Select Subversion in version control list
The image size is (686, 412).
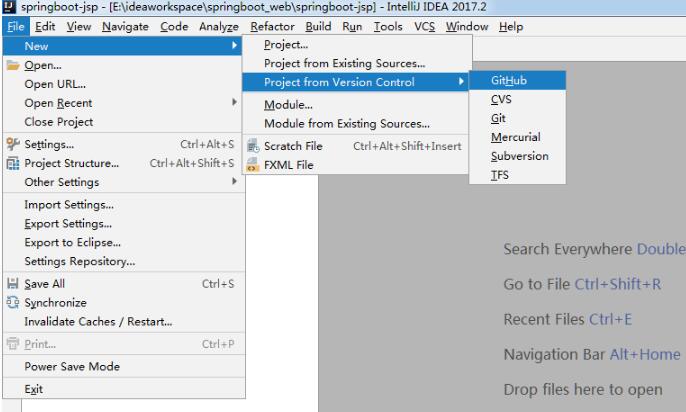pos(517,156)
